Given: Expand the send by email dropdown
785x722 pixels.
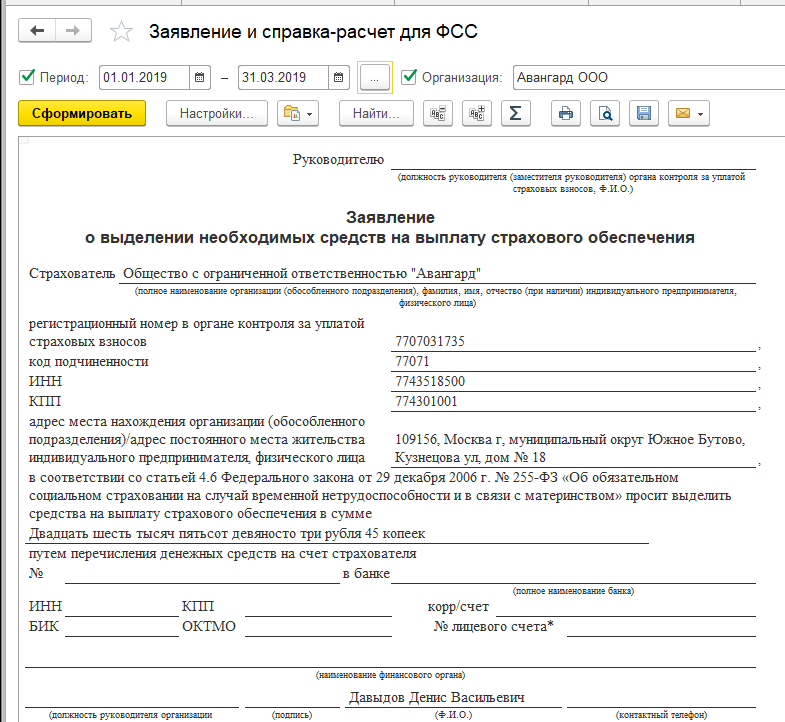Looking at the screenshot, I should [x=690, y=113].
